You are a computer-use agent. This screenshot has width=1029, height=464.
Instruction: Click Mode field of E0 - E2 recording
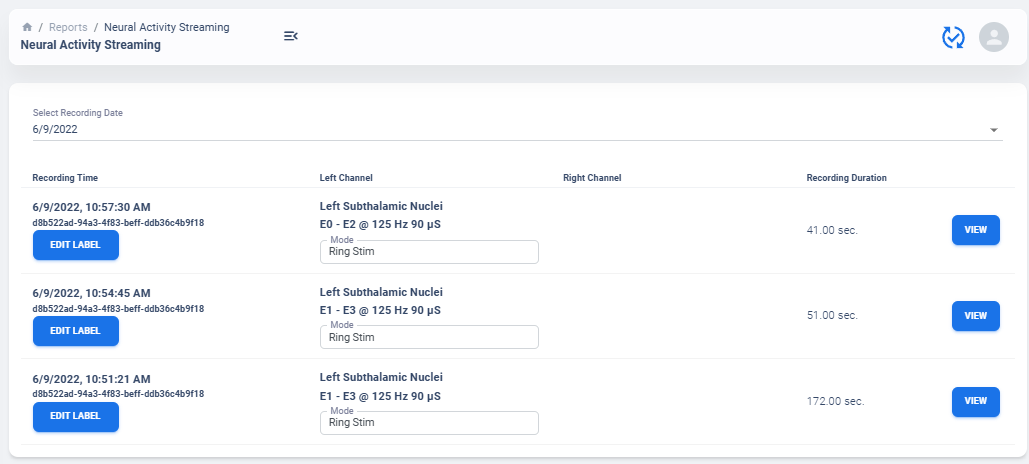point(429,253)
